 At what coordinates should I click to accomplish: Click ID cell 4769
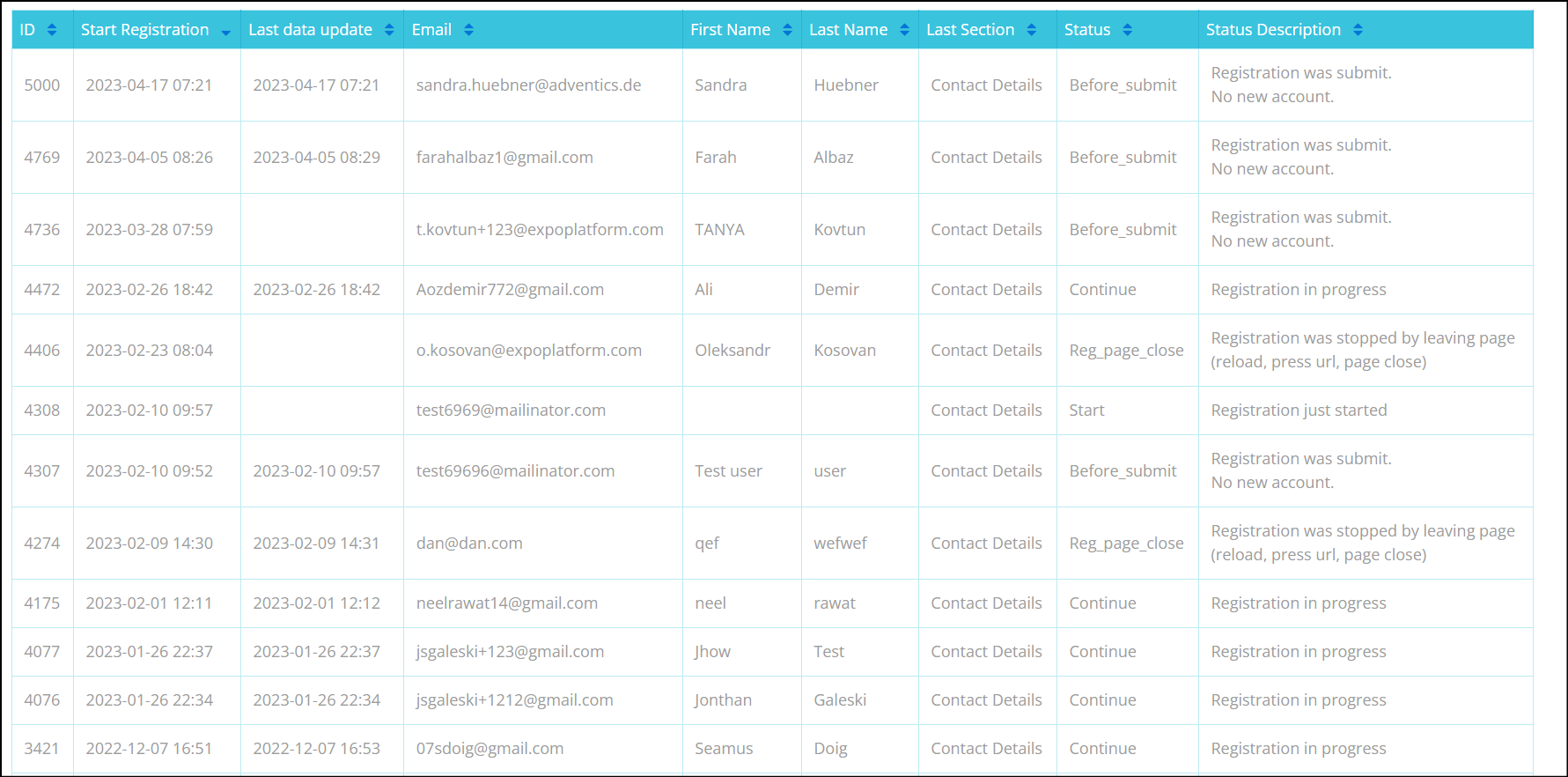42,158
